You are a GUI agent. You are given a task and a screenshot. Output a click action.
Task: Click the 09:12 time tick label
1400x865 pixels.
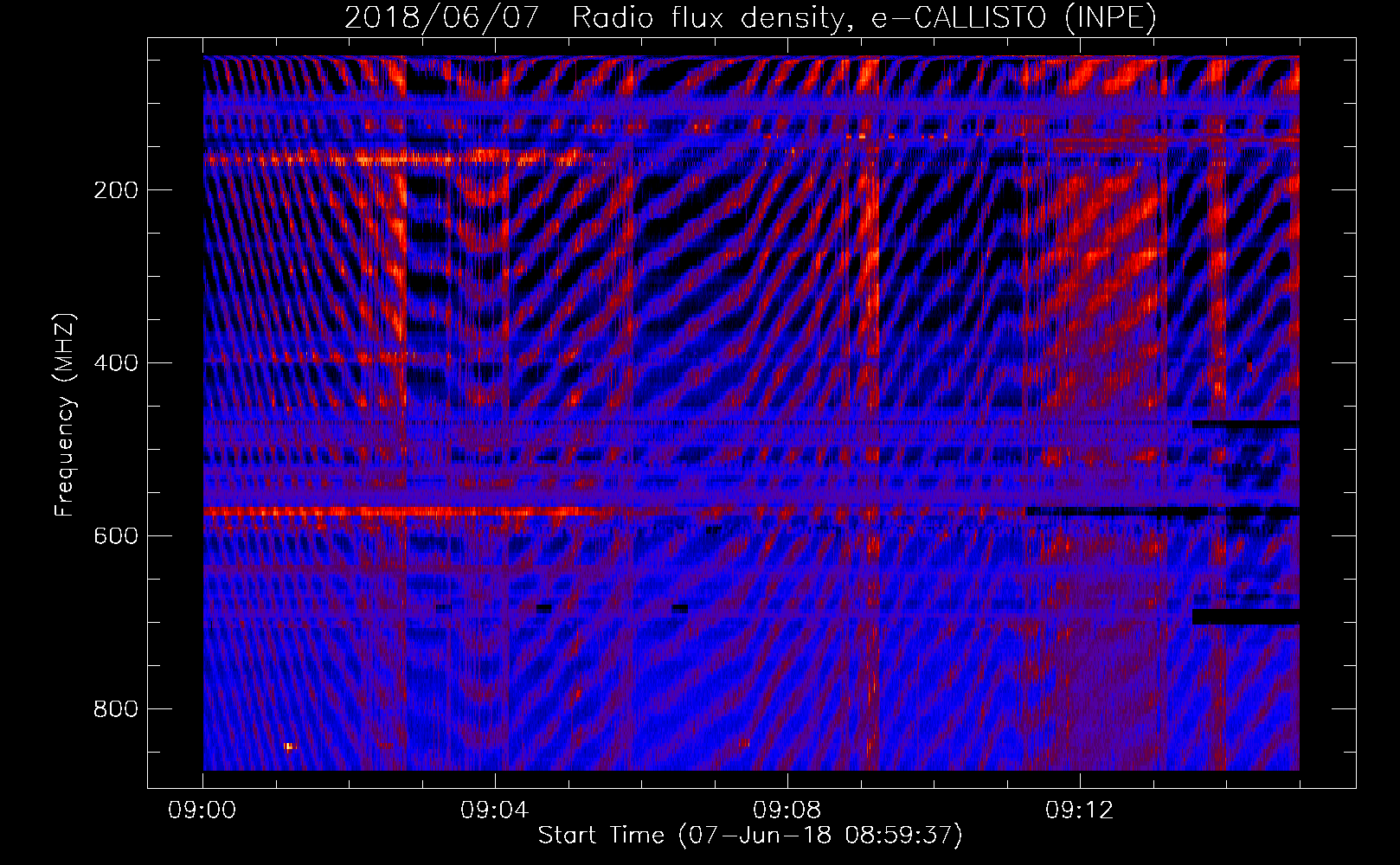click(1080, 811)
